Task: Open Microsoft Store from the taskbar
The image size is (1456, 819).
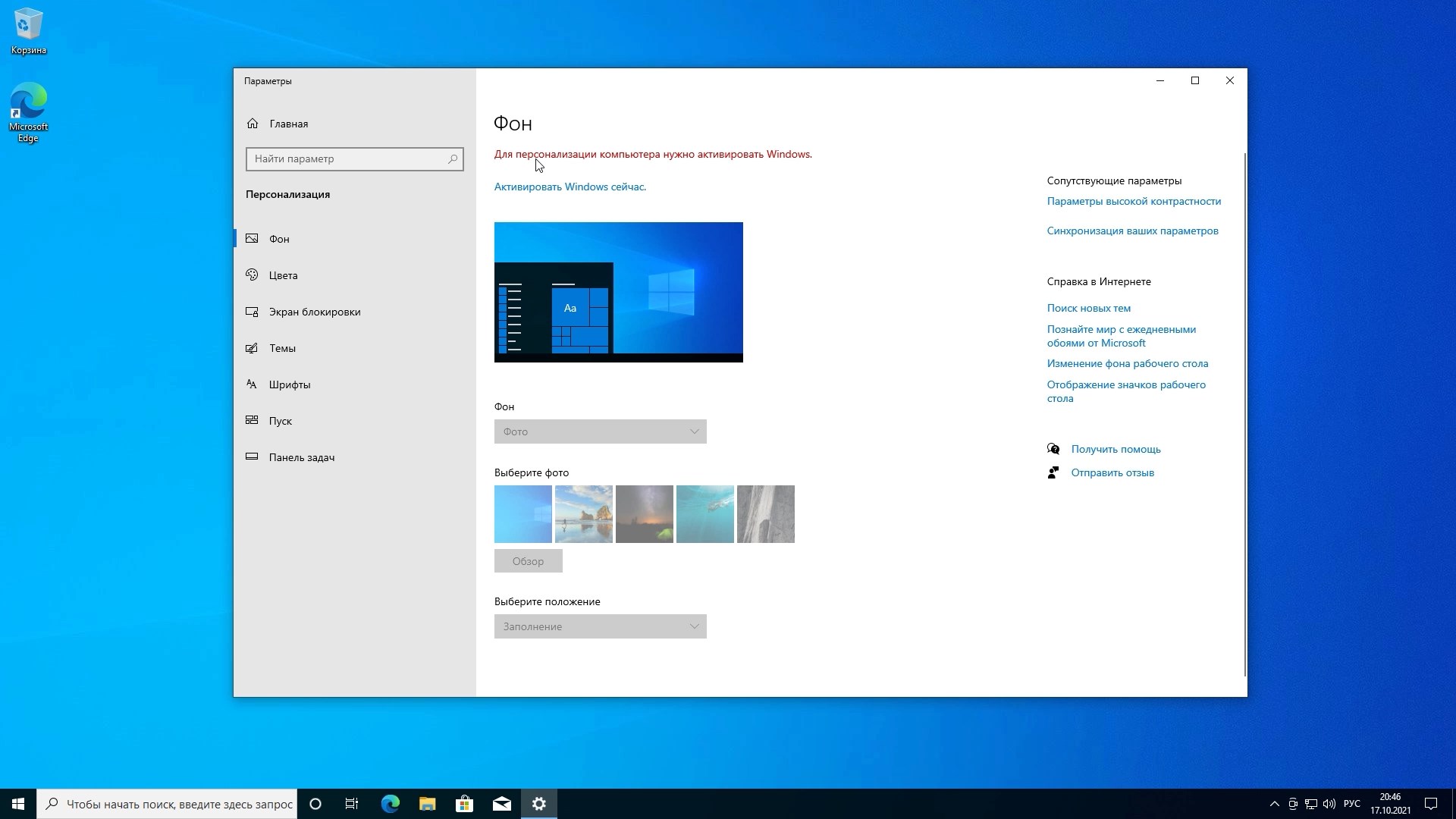Action: [464, 804]
